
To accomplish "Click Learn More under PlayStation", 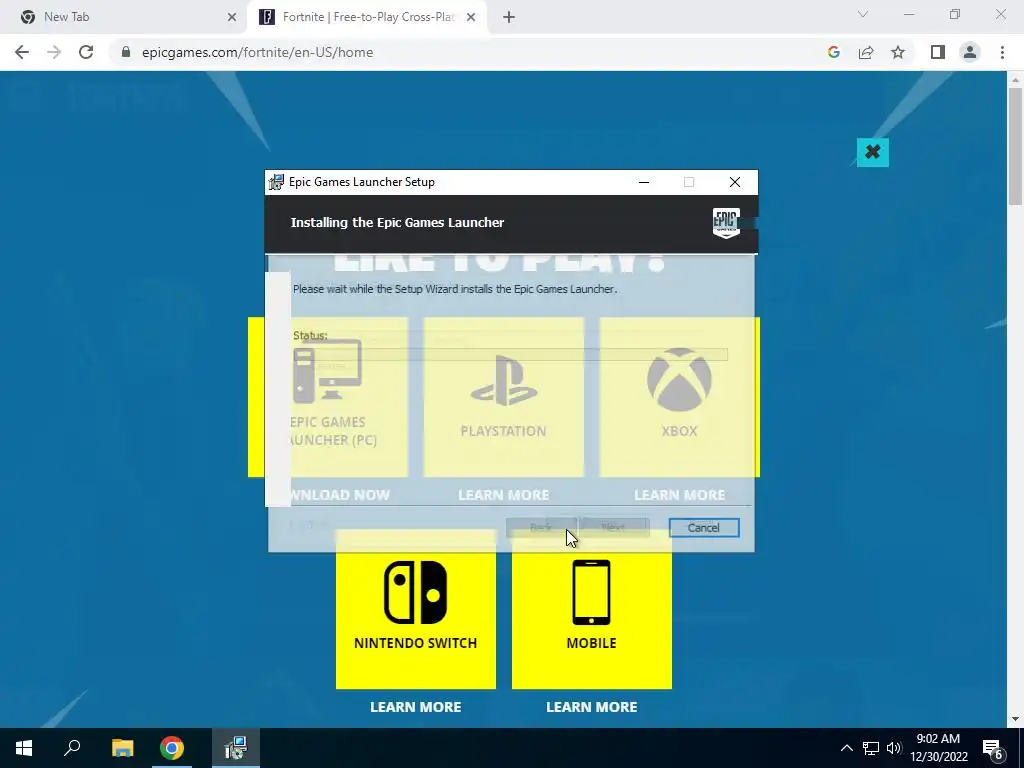I will point(504,495).
